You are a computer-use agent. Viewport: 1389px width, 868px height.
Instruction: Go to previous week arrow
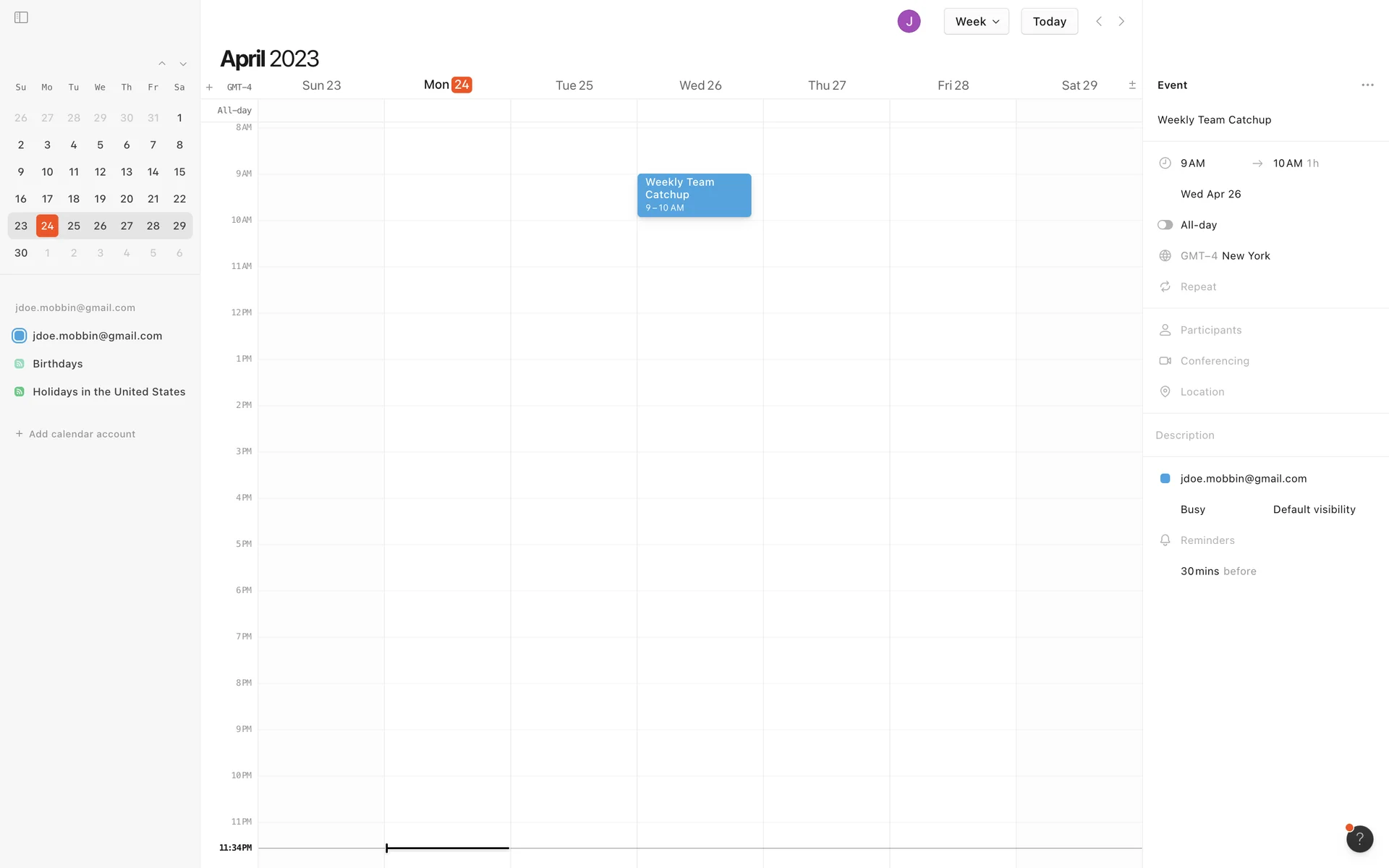pos(1099,21)
